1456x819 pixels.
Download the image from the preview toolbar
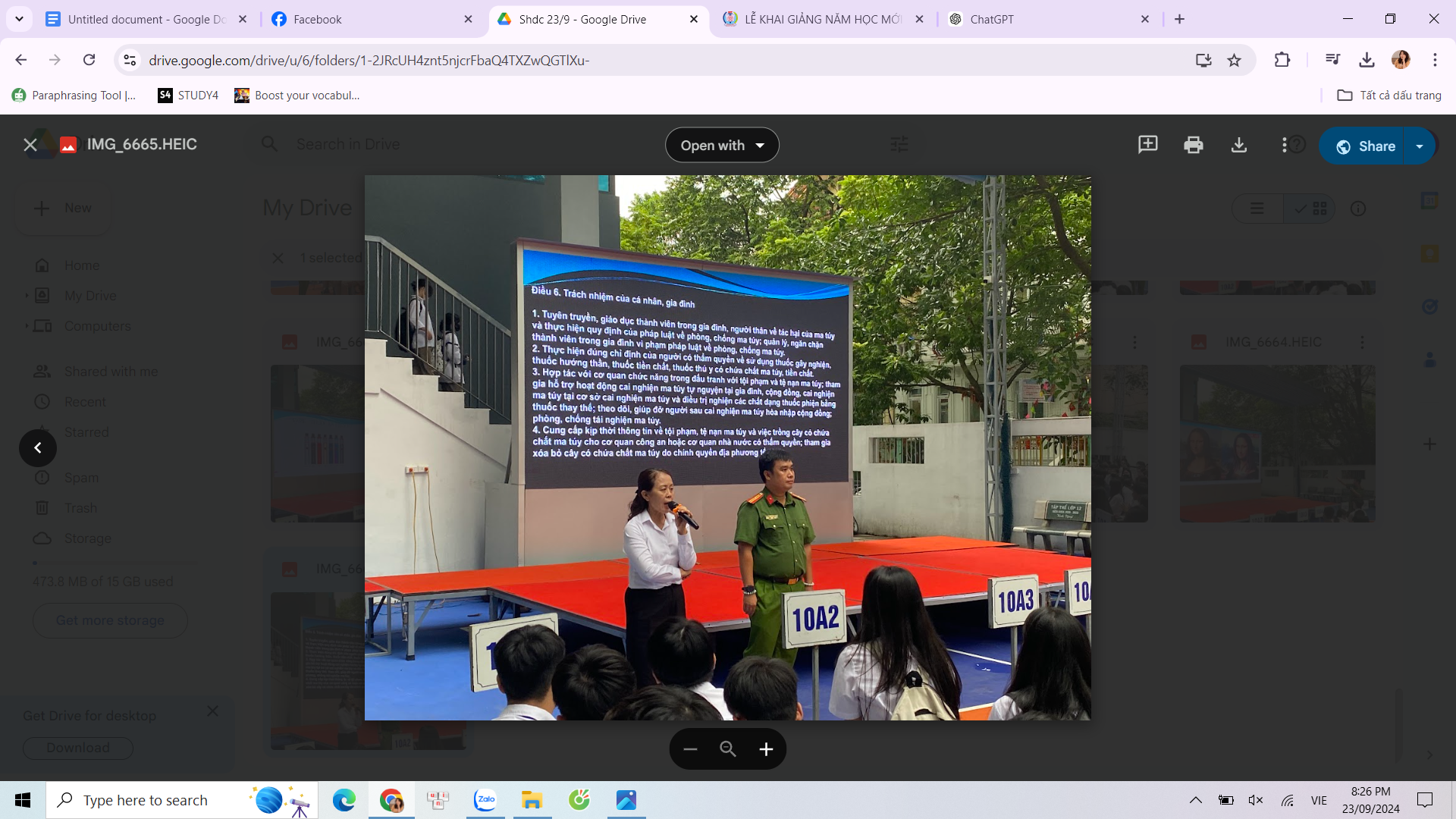[x=1238, y=145]
